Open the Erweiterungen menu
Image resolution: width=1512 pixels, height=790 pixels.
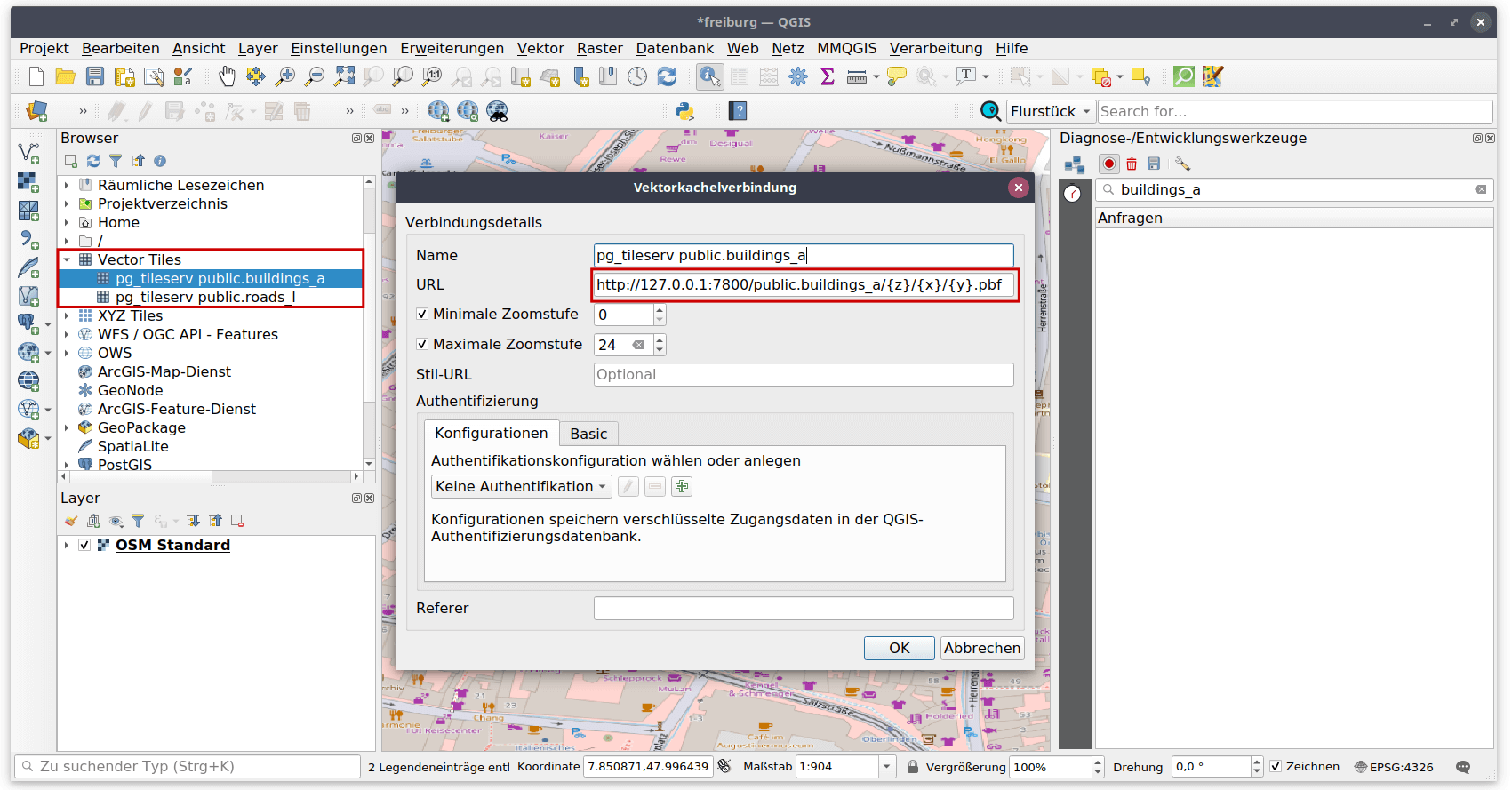click(452, 48)
